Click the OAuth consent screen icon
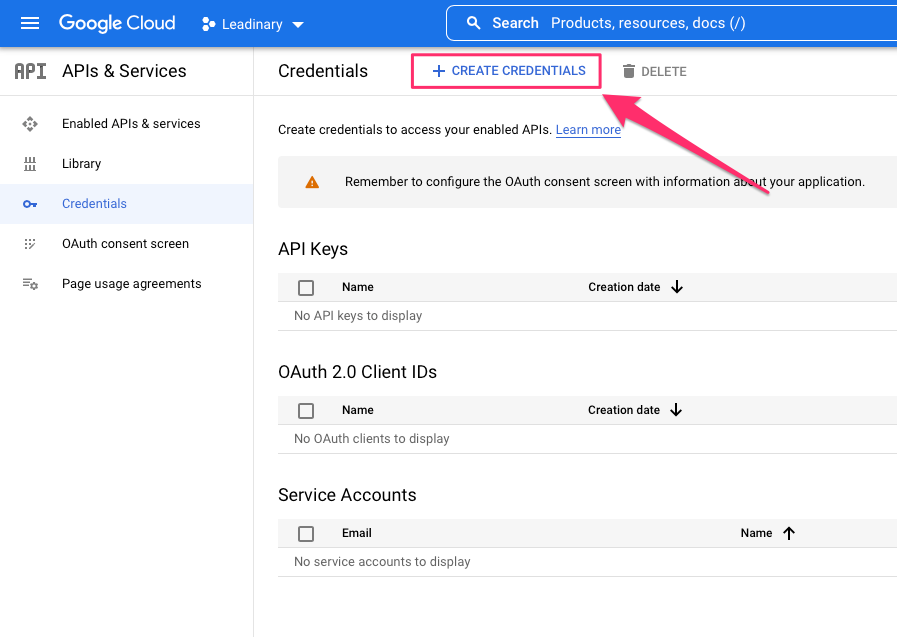Viewport: 897px width, 637px height. point(30,244)
